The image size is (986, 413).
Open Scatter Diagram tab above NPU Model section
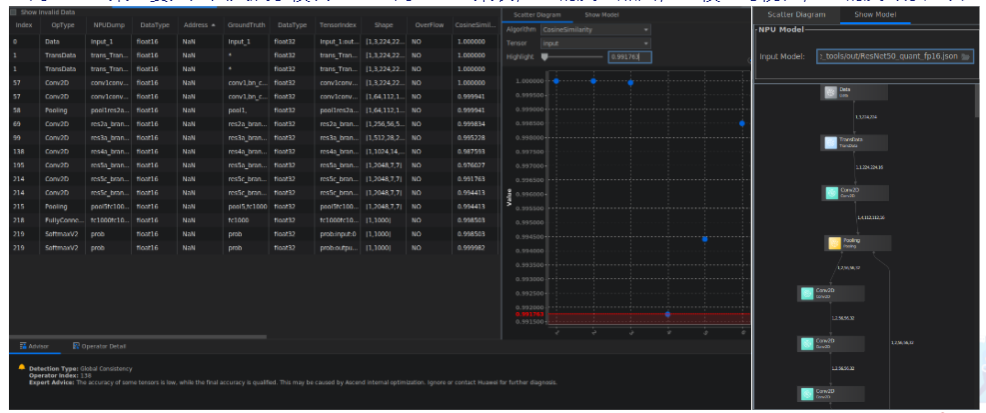click(x=797, y=14)
